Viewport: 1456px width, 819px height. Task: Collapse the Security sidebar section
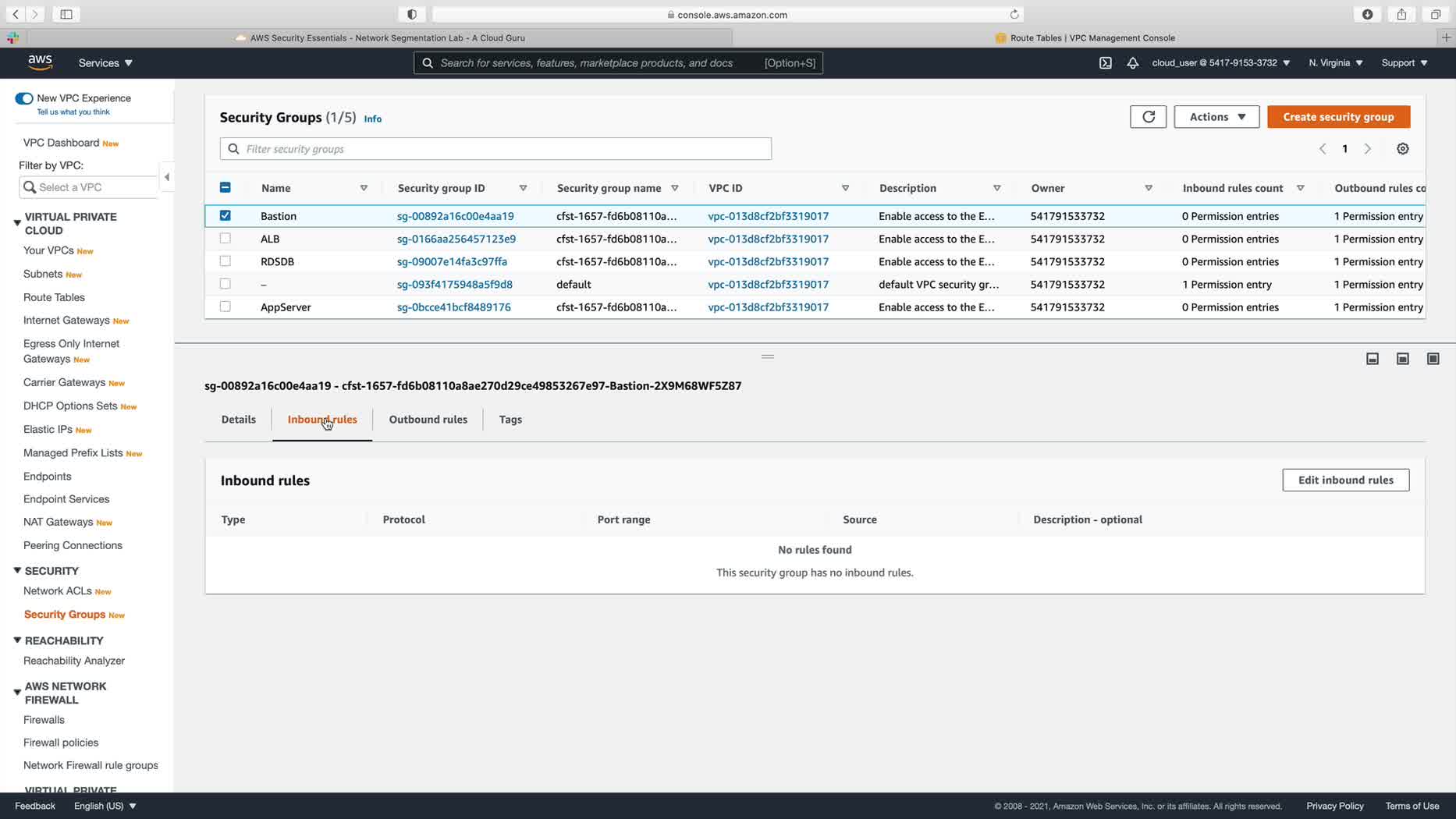(x=17, y=570)
